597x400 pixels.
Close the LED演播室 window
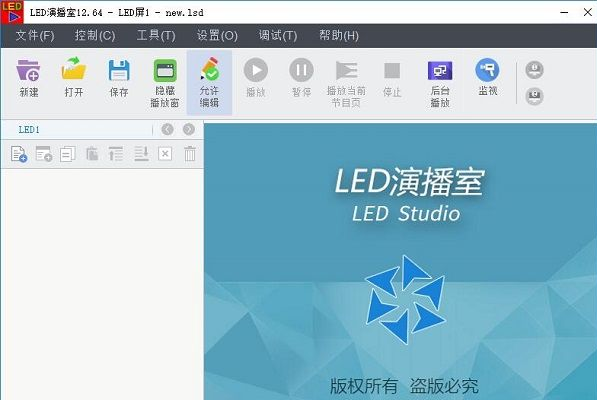(x=587, y=12)
